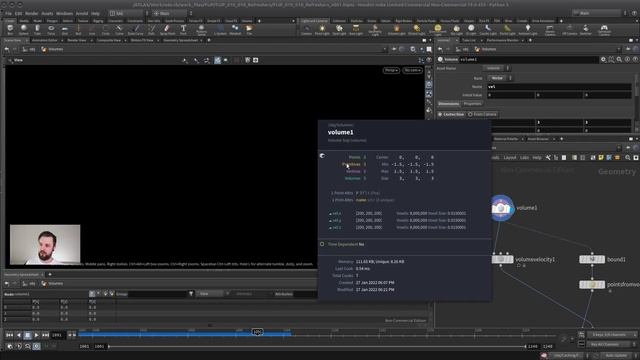Click the volumevelocity1 node
The width and height of the screenshot is (640, 360).
pos(502,259)
